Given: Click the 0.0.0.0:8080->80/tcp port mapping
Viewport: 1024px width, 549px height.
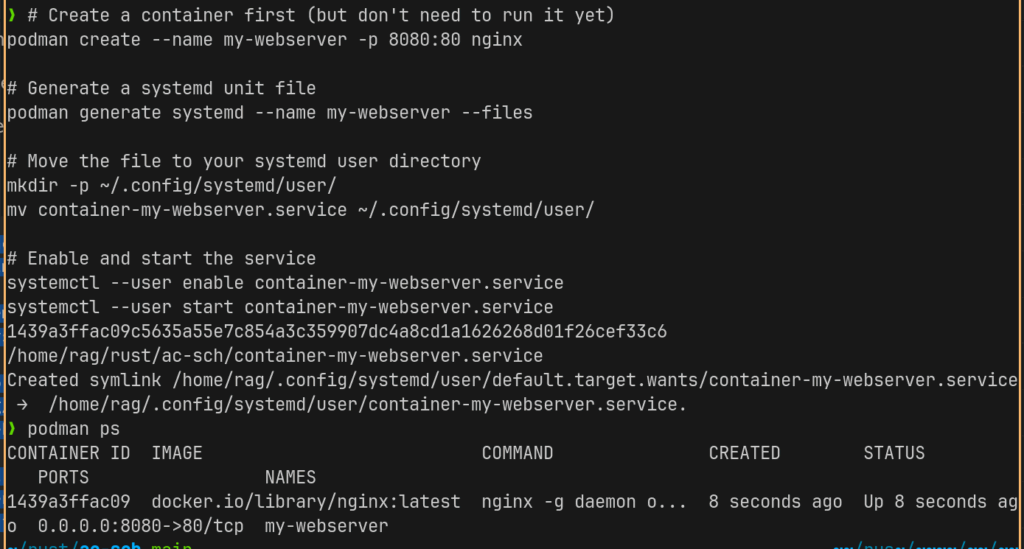Looking at the screenshot, I should (x=140, y=526).
